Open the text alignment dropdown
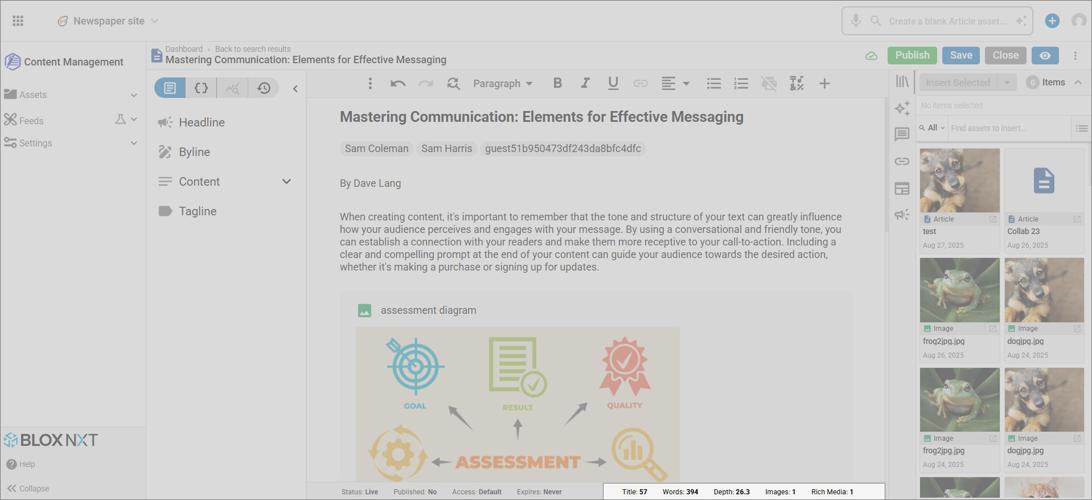Viewport: 1092px width, 500px height. click(x=675, y=84)
